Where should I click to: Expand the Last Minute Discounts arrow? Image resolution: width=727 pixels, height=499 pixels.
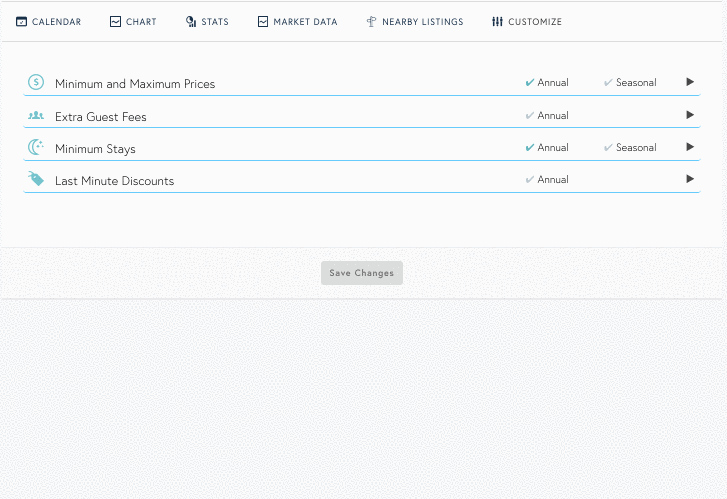[x=690, y=179]
